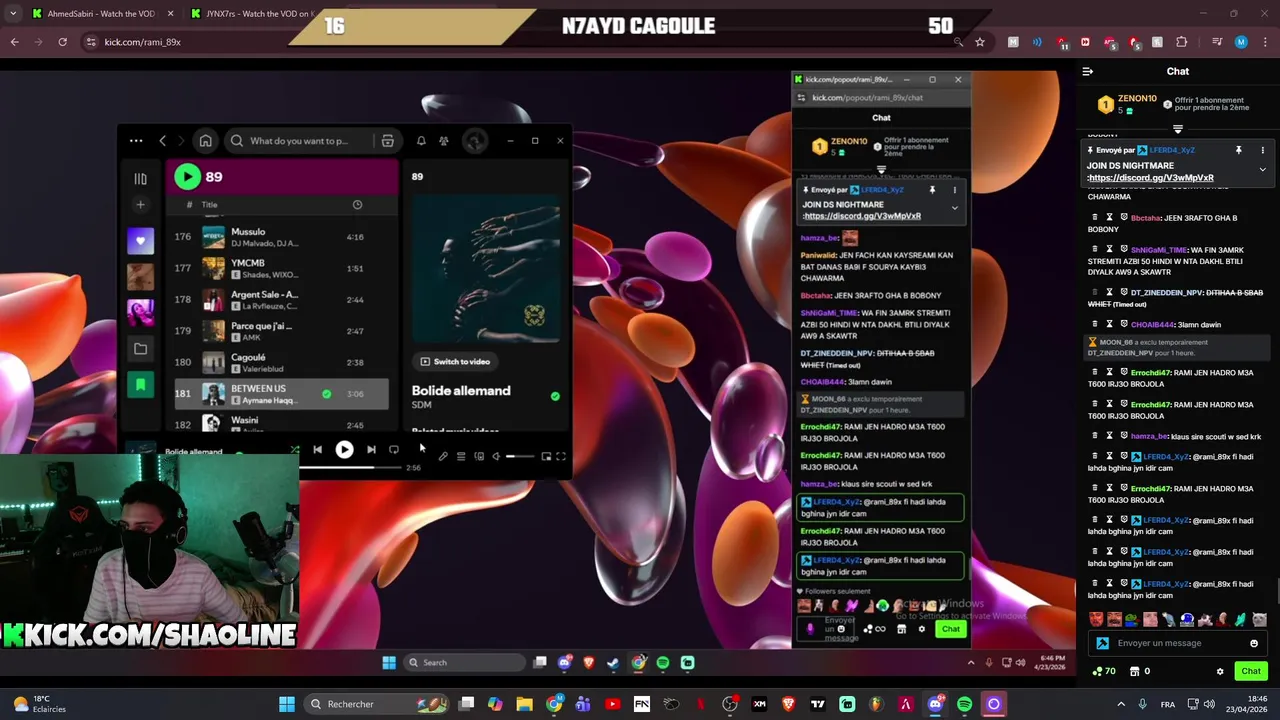Sort playlist by the Title column
The width and height of the screenshot is (1280, 720).
pos(209,205)
